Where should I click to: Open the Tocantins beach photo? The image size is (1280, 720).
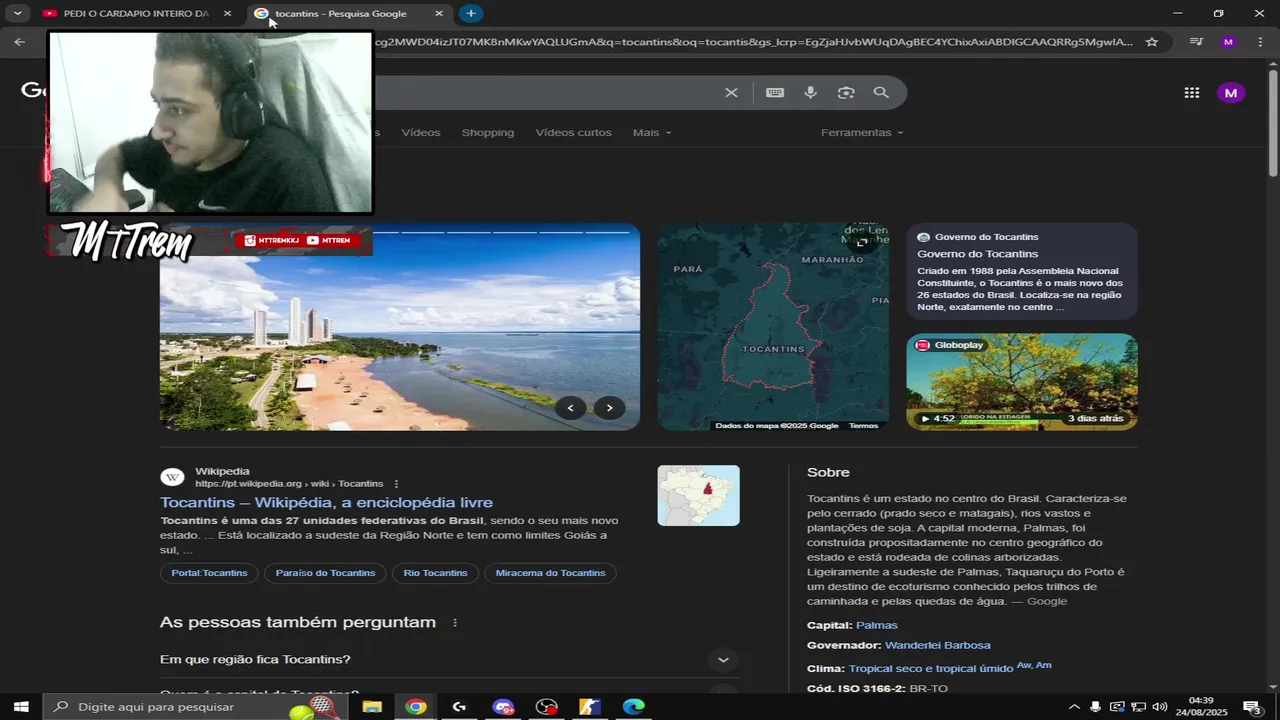(x=400, y=327)
